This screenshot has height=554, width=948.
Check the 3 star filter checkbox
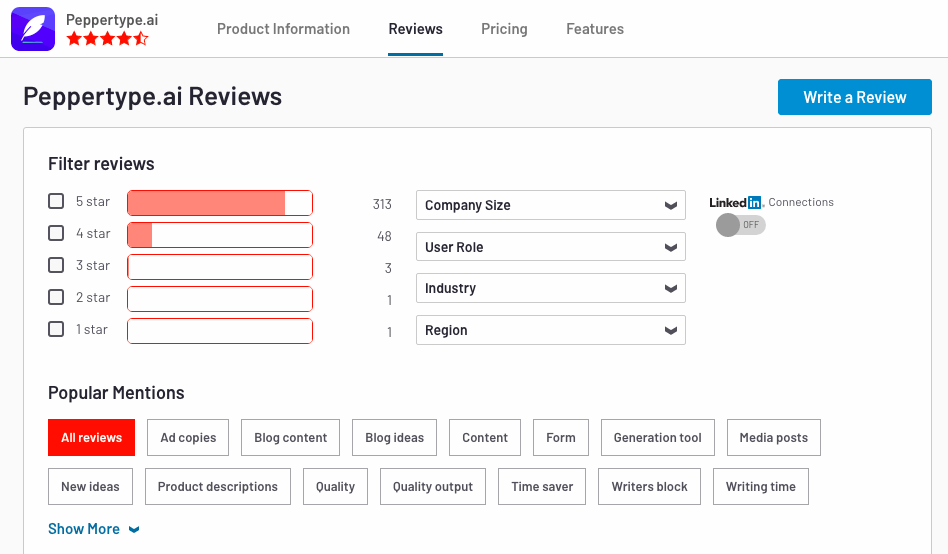tap(56, 265)
